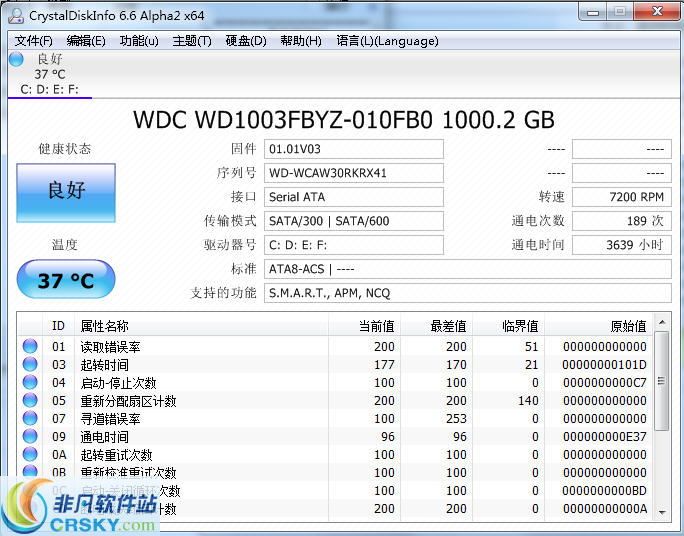Click the CrystalDiskInfo title bar app icon
Screen dimensions: 684x536
point(16,16)
